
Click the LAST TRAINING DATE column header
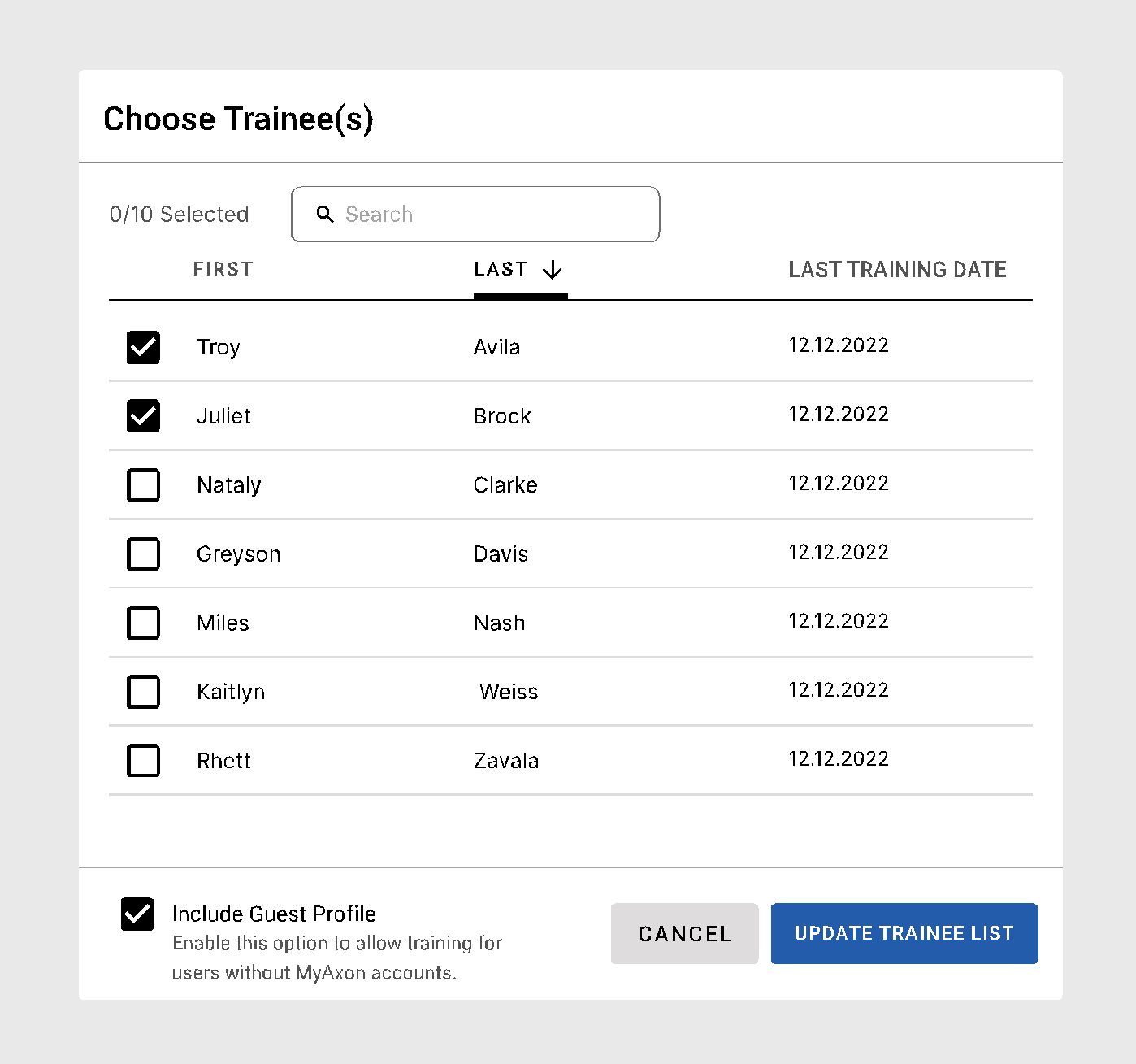click(897, 269)
